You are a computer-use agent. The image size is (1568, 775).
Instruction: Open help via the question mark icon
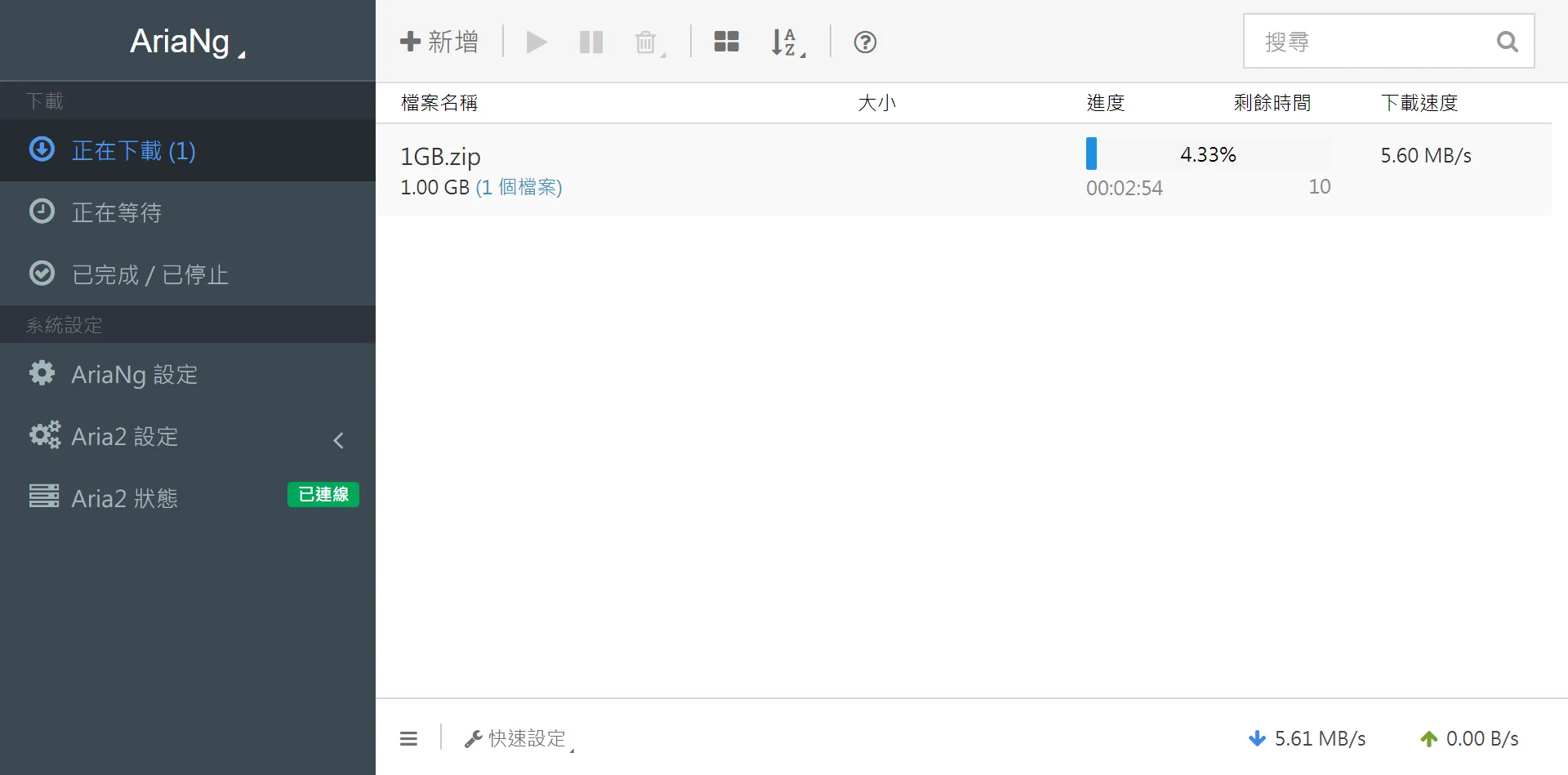click(x=864, y=42)
